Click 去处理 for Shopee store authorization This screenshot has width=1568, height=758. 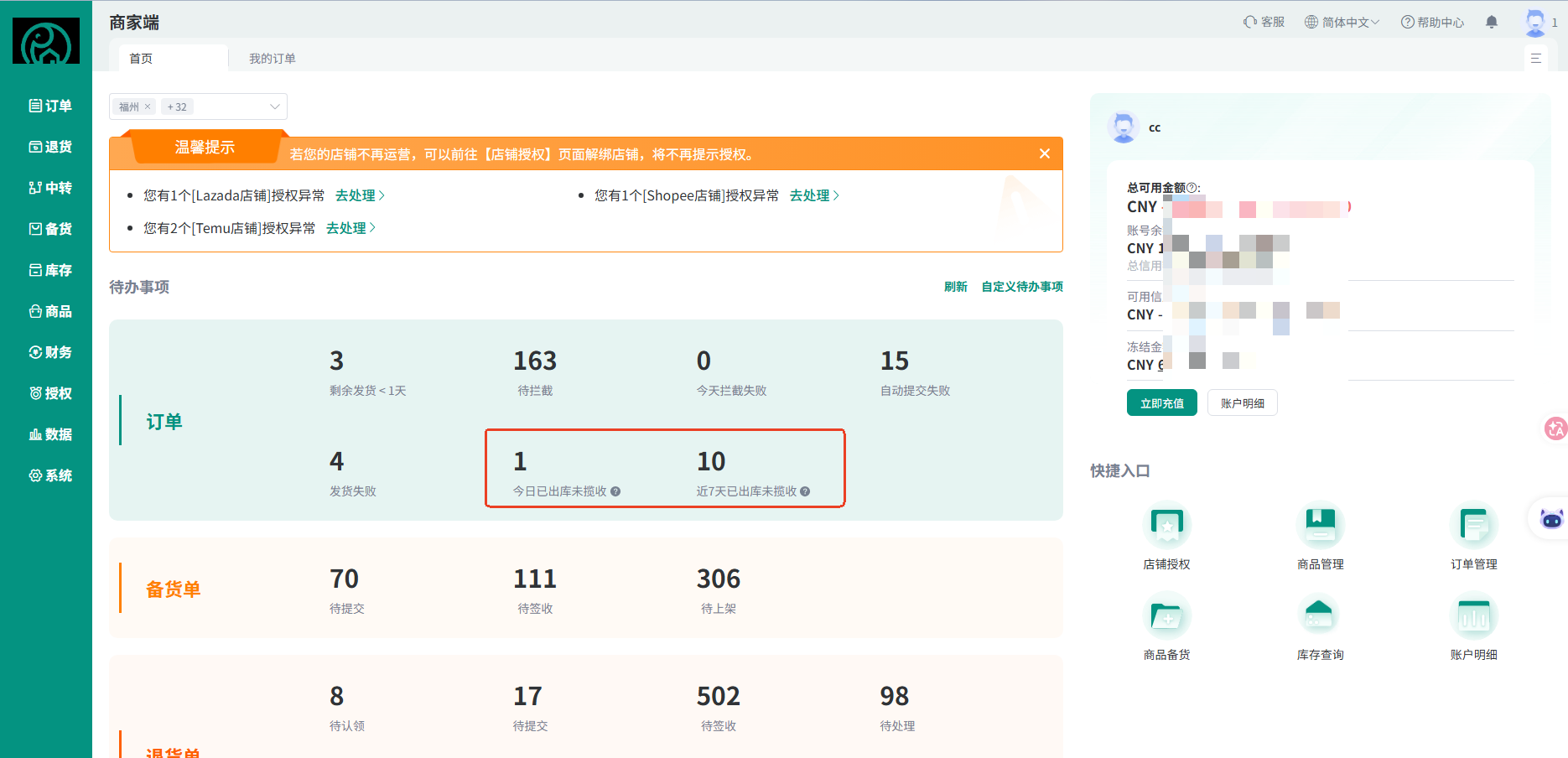click(x=814, y=195)
